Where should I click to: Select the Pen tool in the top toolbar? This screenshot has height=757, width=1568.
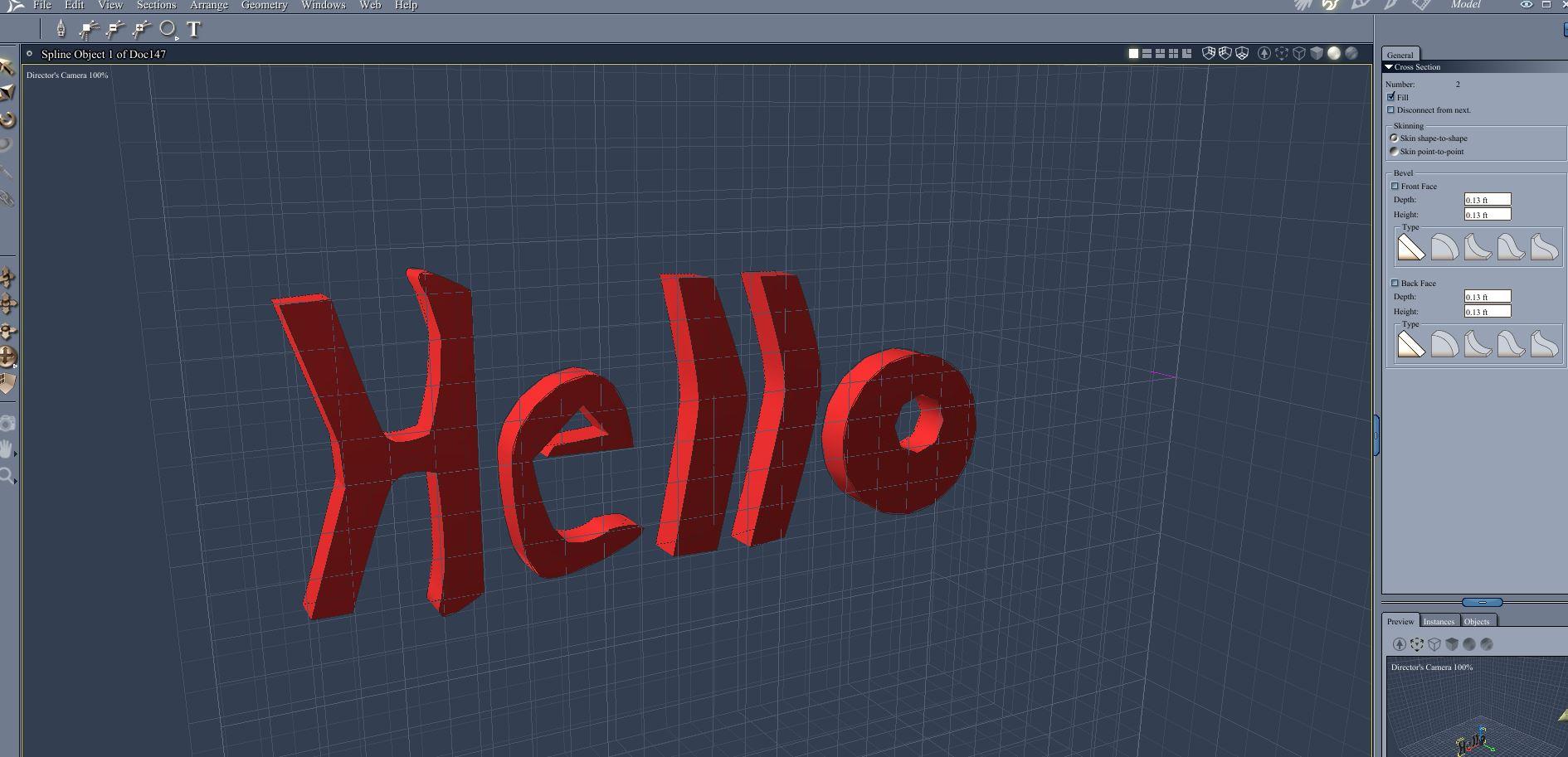(61, 29)
